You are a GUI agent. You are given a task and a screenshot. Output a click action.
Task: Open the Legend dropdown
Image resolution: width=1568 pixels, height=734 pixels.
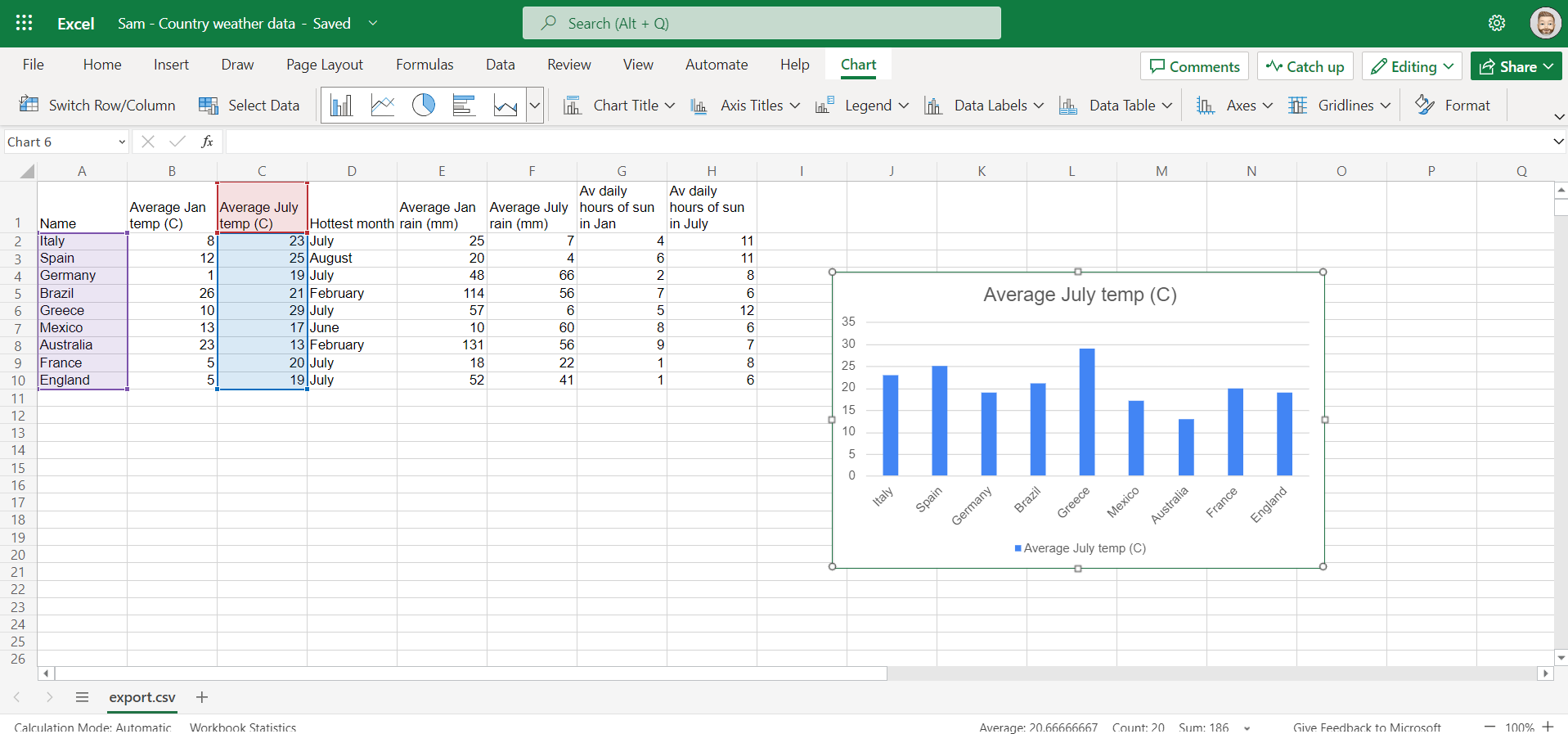pyautogui.click(x=862, y=106)
